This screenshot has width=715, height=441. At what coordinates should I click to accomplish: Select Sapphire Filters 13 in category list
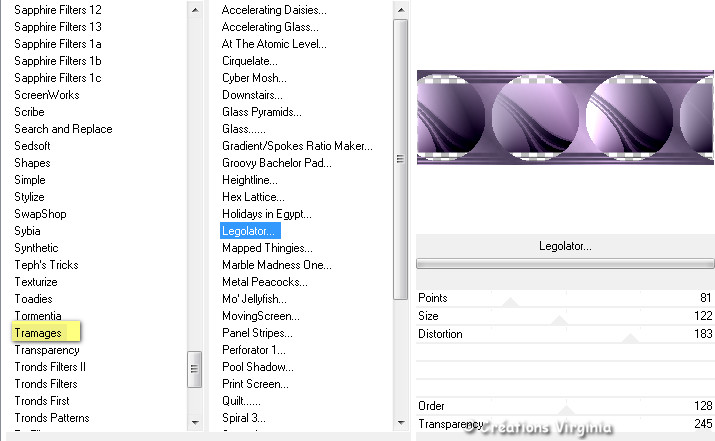(x=58, y=27)
